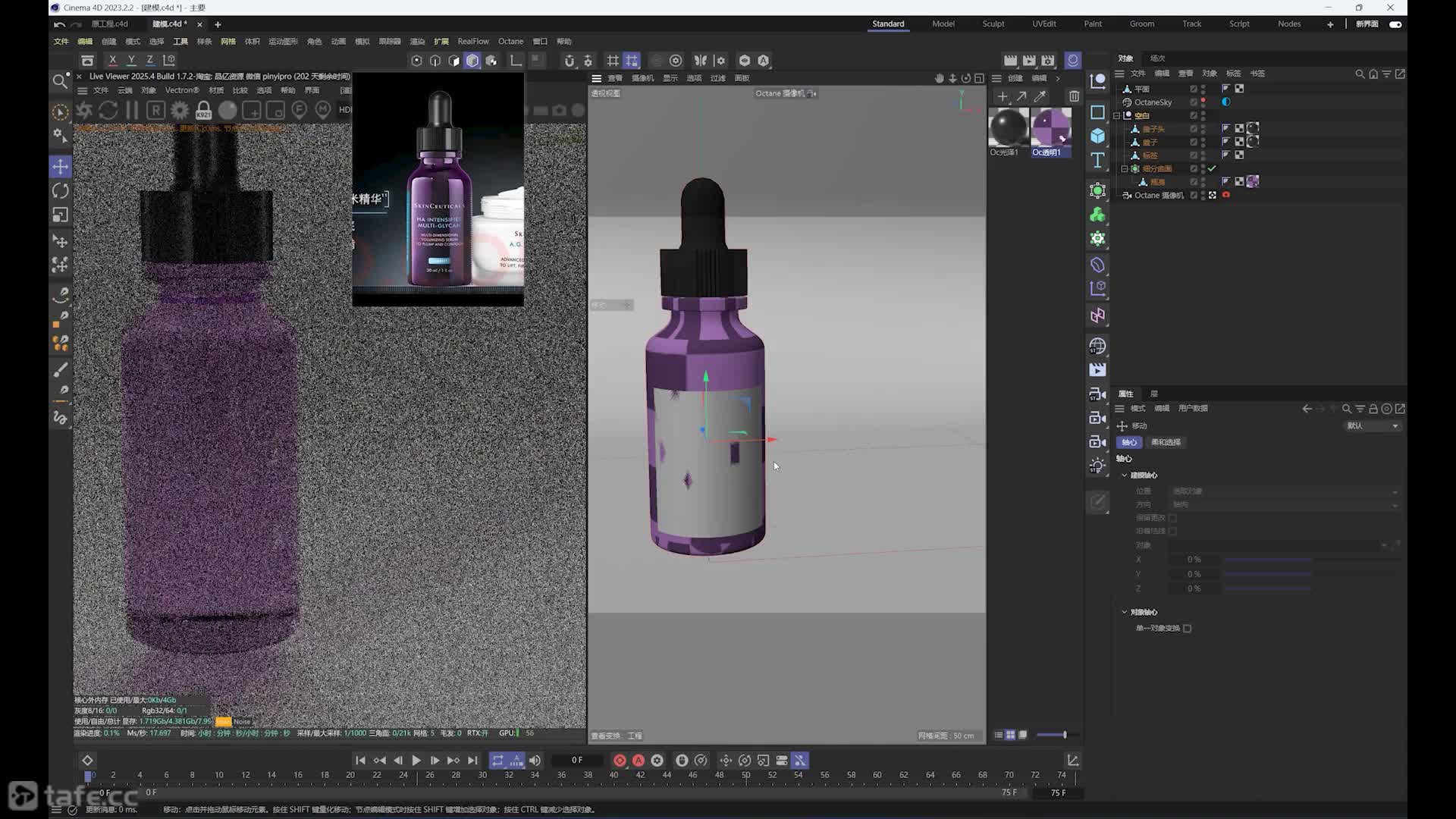Viewport: 1456px width, 819px height.
Task: Play the animation forward
Action: point(416,761)
